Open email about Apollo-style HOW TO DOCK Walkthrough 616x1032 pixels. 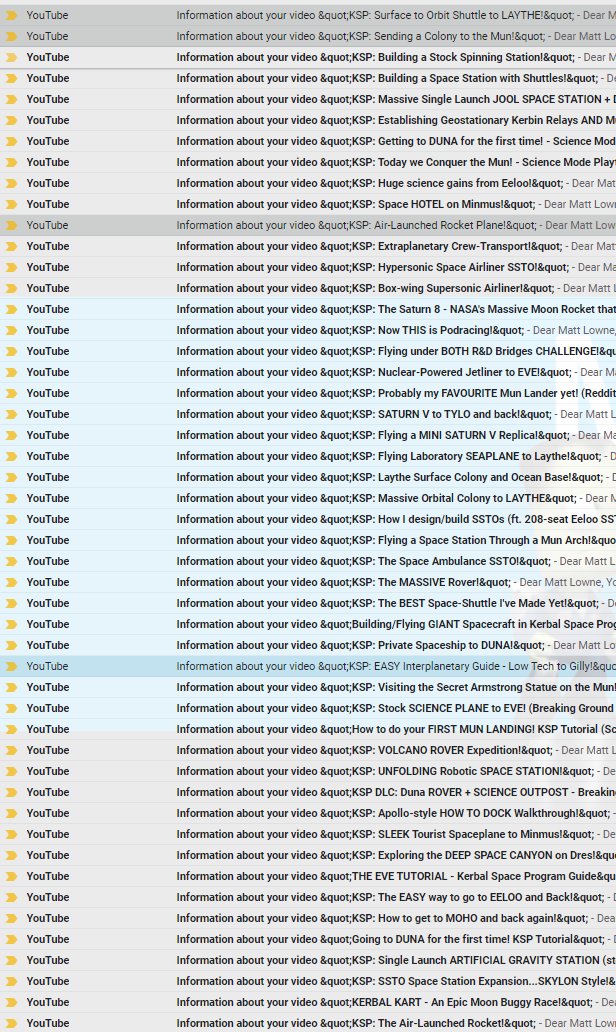tap(308, 813)
